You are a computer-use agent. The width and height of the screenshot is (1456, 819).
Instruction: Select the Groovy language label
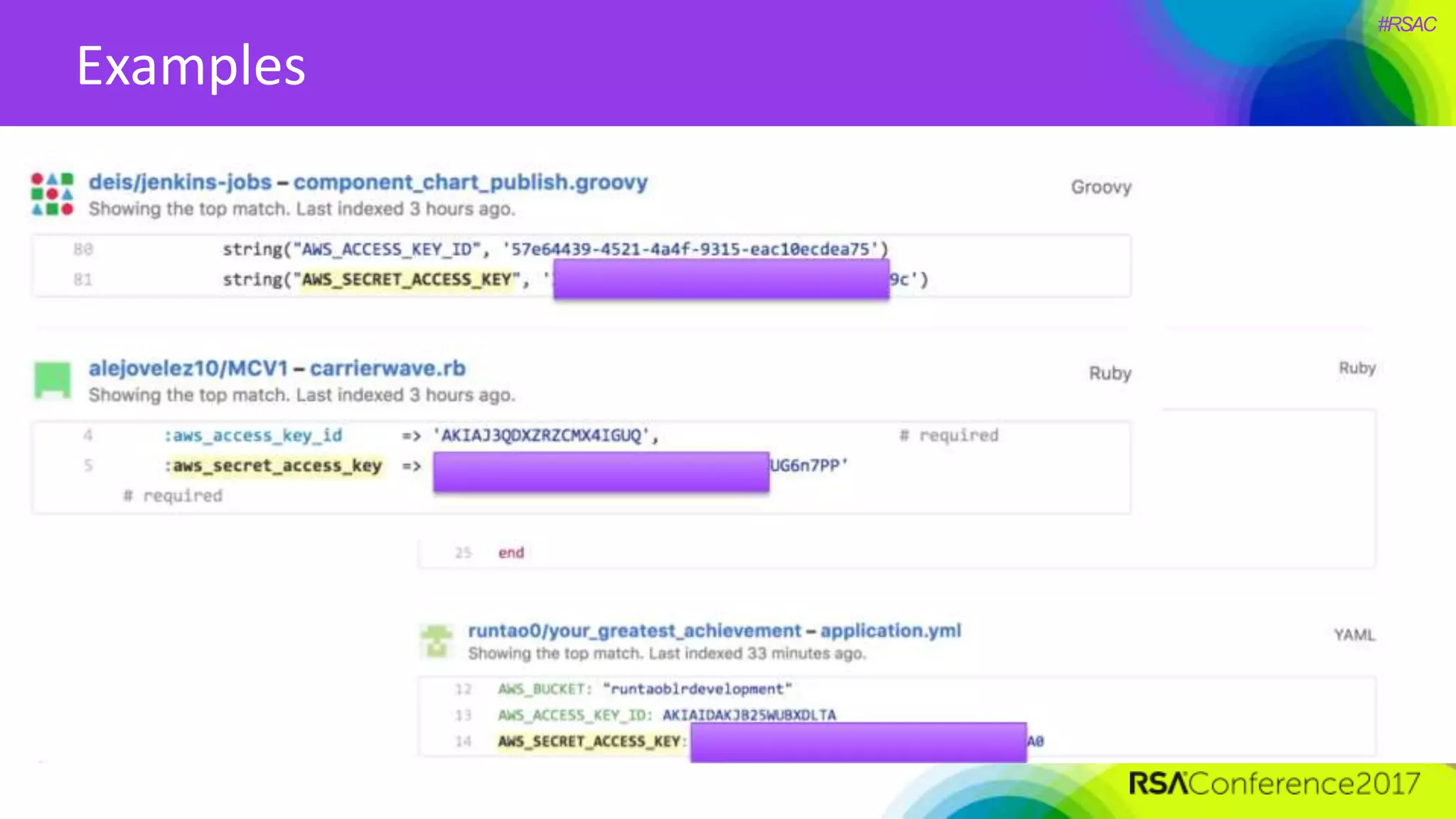[1101, 187]
